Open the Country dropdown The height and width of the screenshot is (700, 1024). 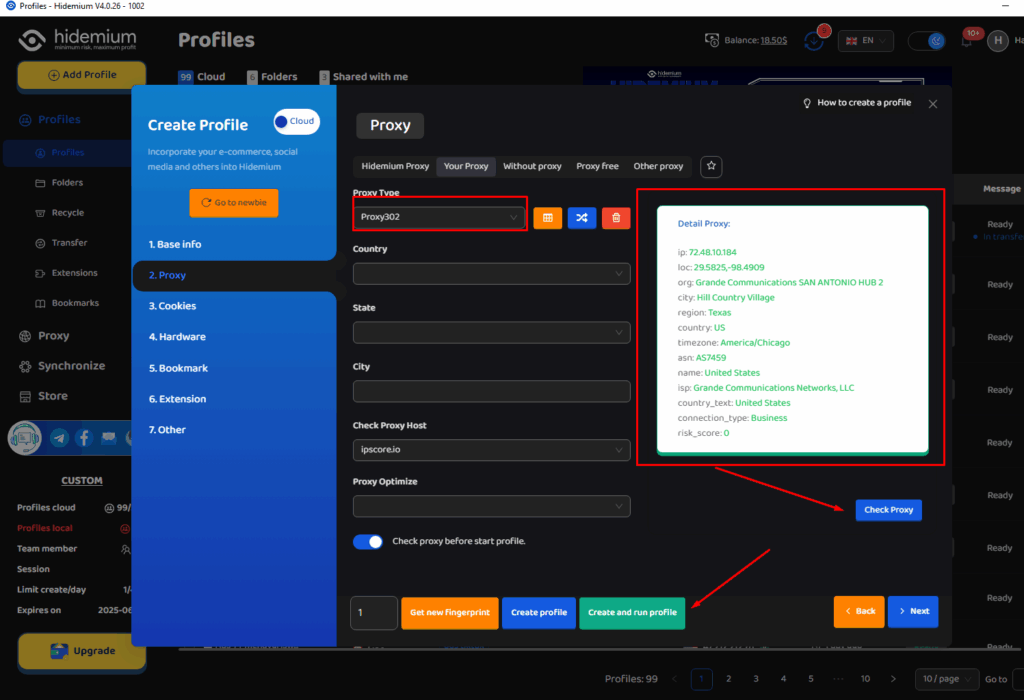pos(491,274)
